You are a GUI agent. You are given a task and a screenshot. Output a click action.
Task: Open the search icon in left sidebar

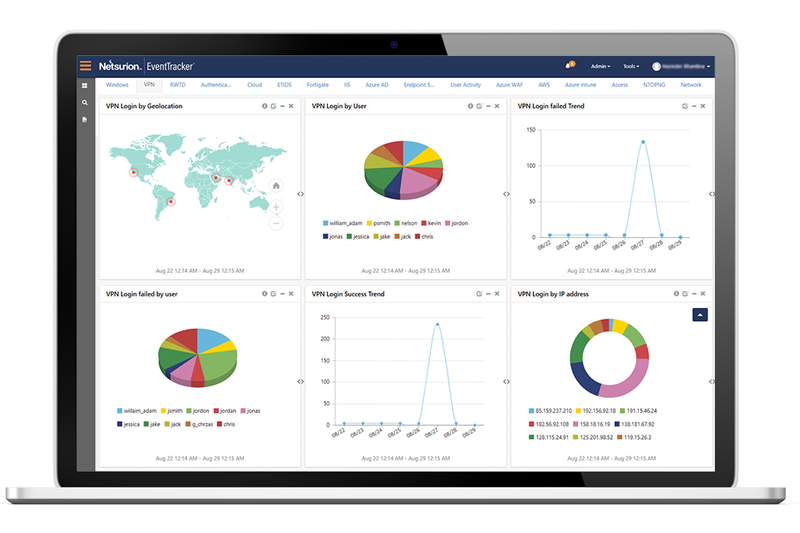[85, 103]
